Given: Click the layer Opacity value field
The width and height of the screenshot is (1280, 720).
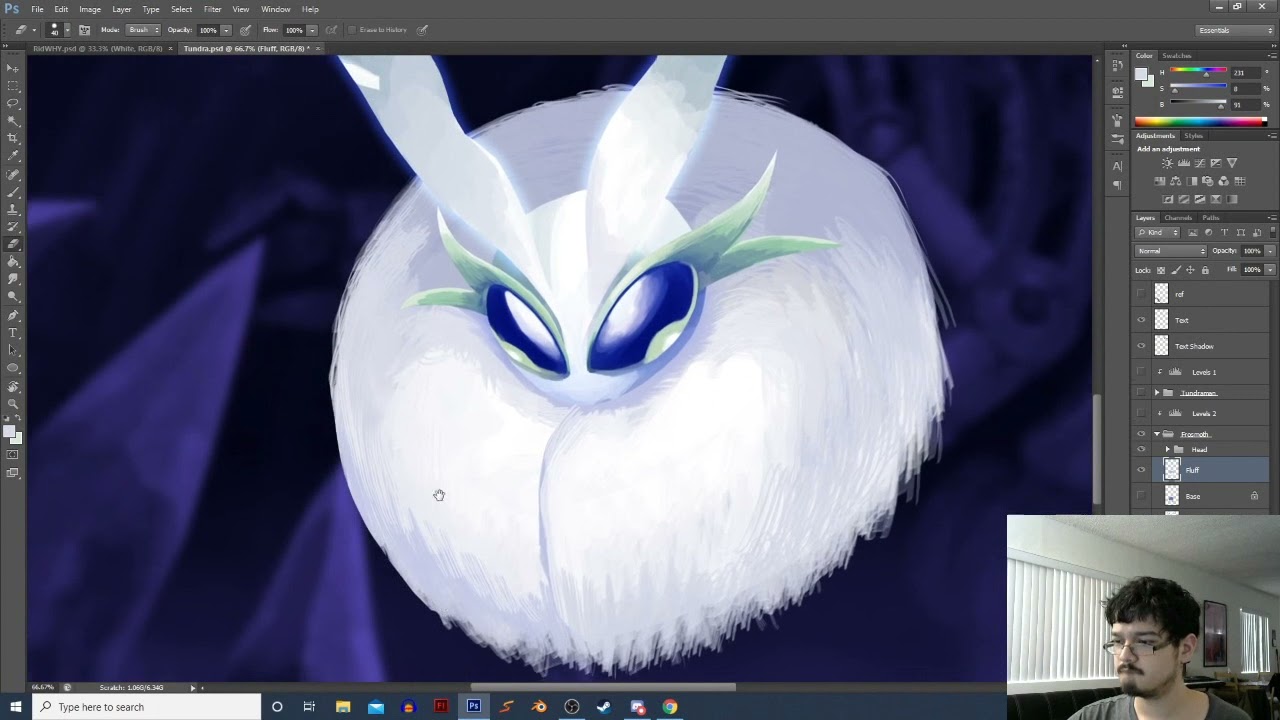Looking at the screenshot, I should [x=1252, y=251].
